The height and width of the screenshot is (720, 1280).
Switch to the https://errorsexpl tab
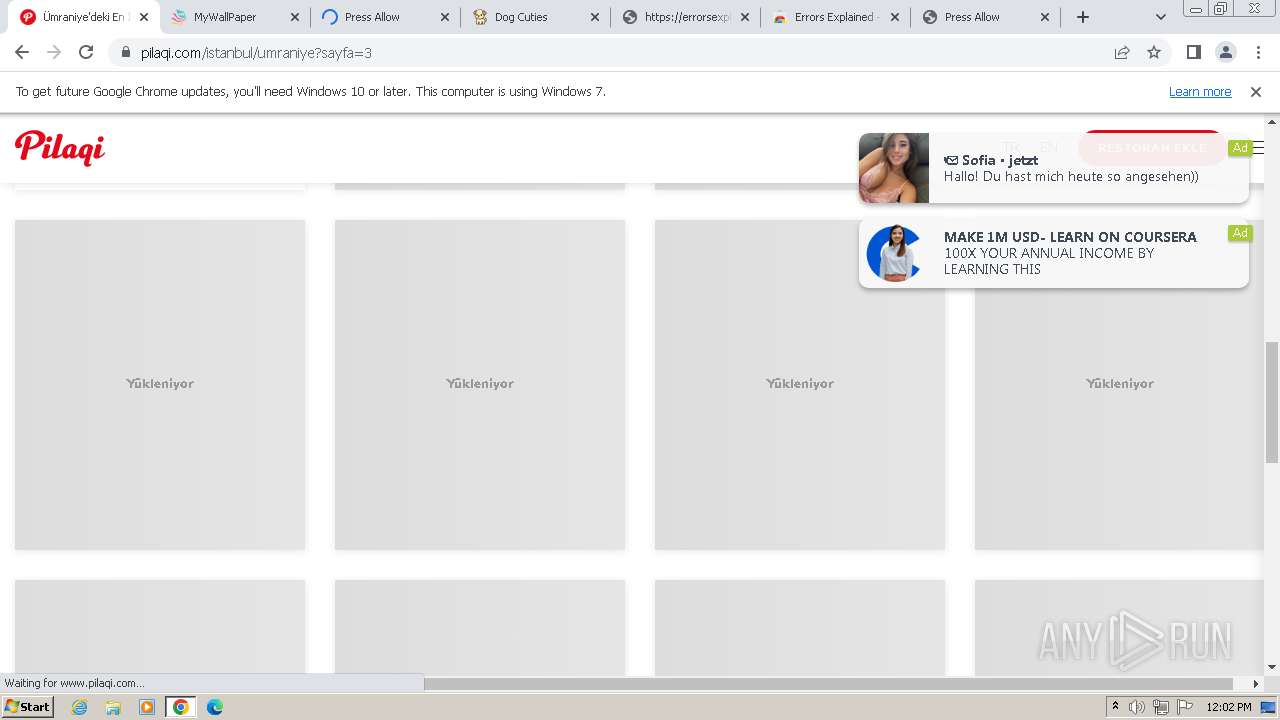tap(686, 17)
